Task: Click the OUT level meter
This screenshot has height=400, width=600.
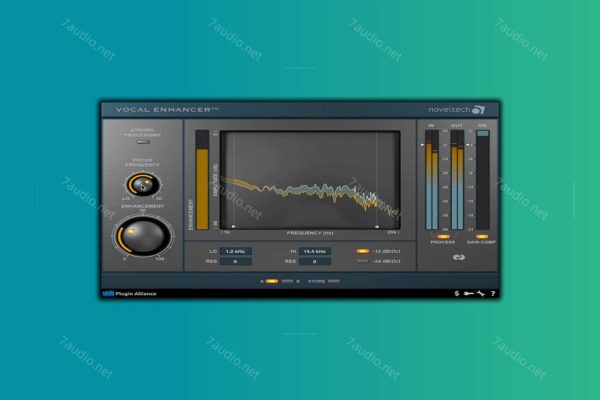Action: [x=457, y=180]
